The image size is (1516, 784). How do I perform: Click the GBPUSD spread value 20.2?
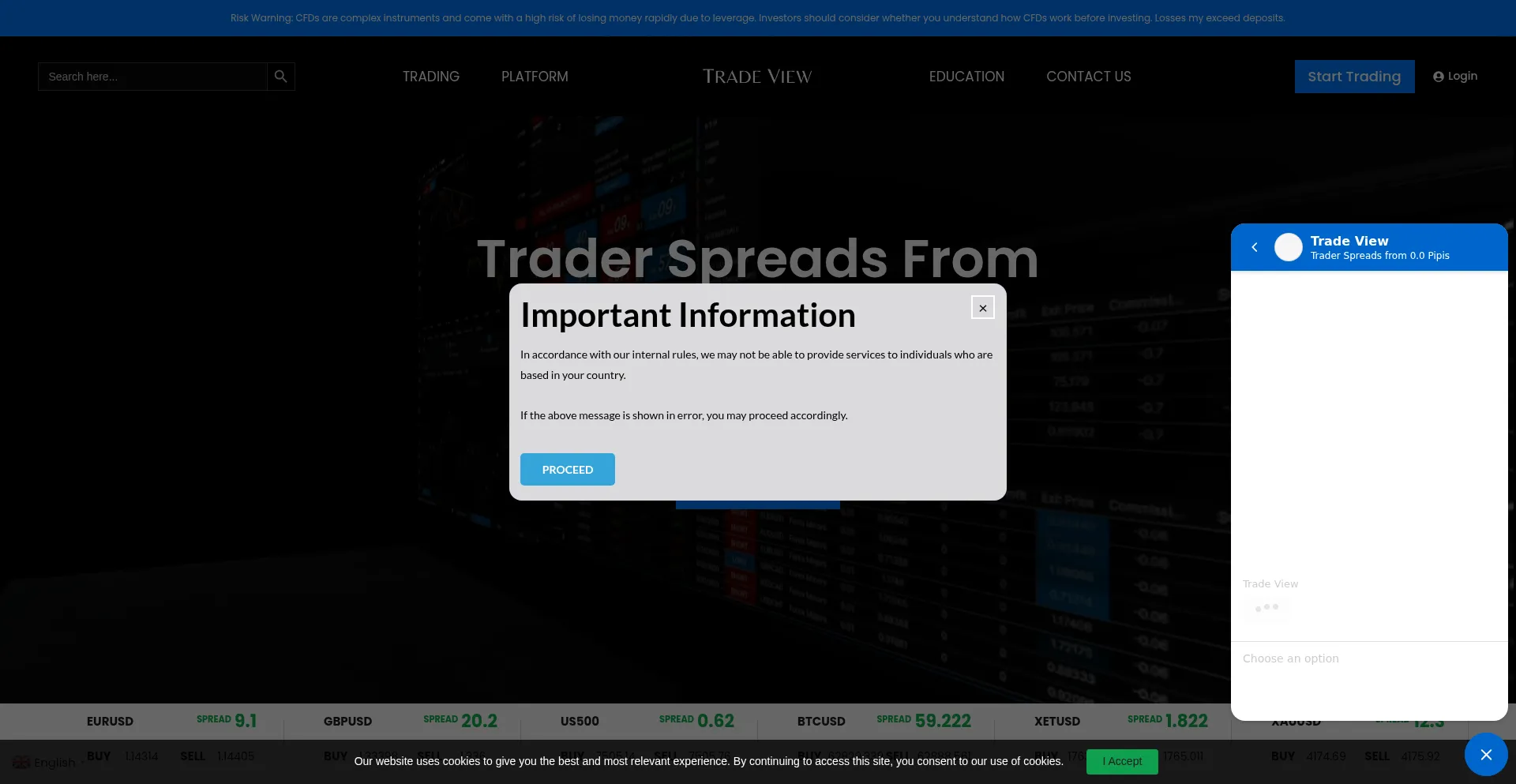click(479, 721)
